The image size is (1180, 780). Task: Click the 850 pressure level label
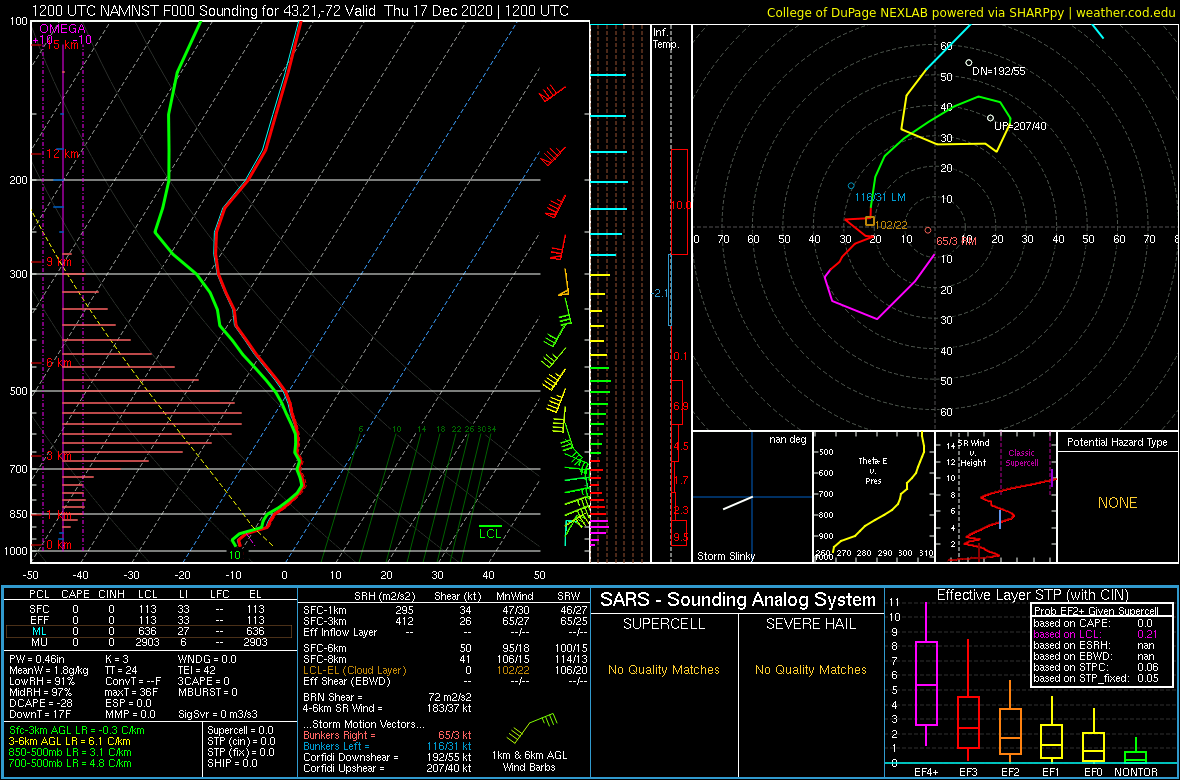(x=20, y=514)
